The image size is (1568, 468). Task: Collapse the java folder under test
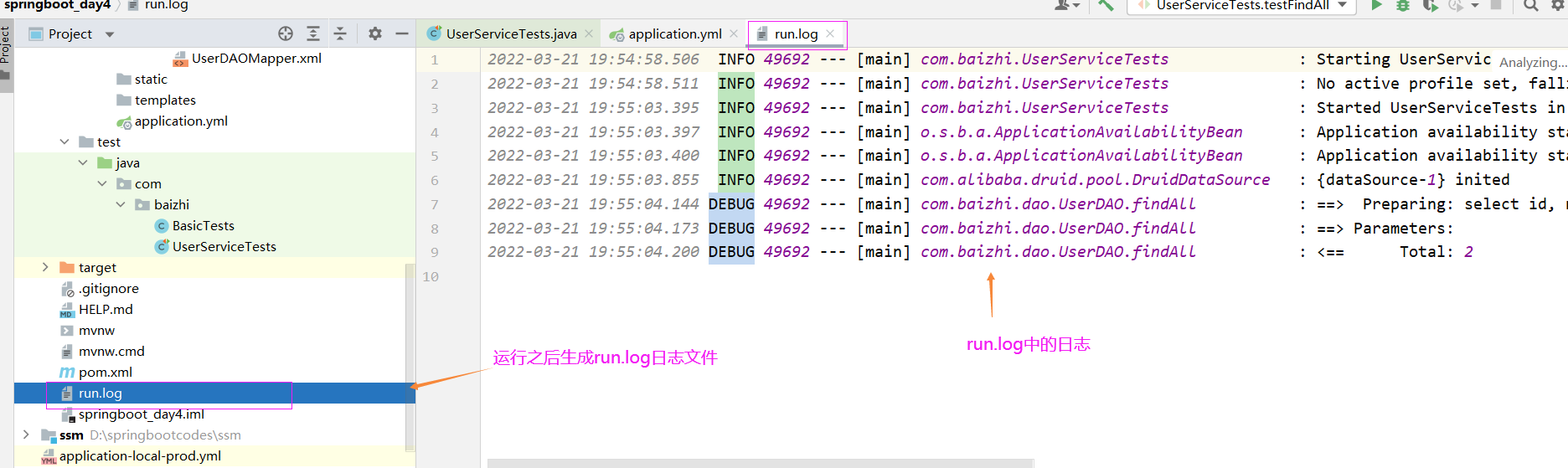point(83,162)
